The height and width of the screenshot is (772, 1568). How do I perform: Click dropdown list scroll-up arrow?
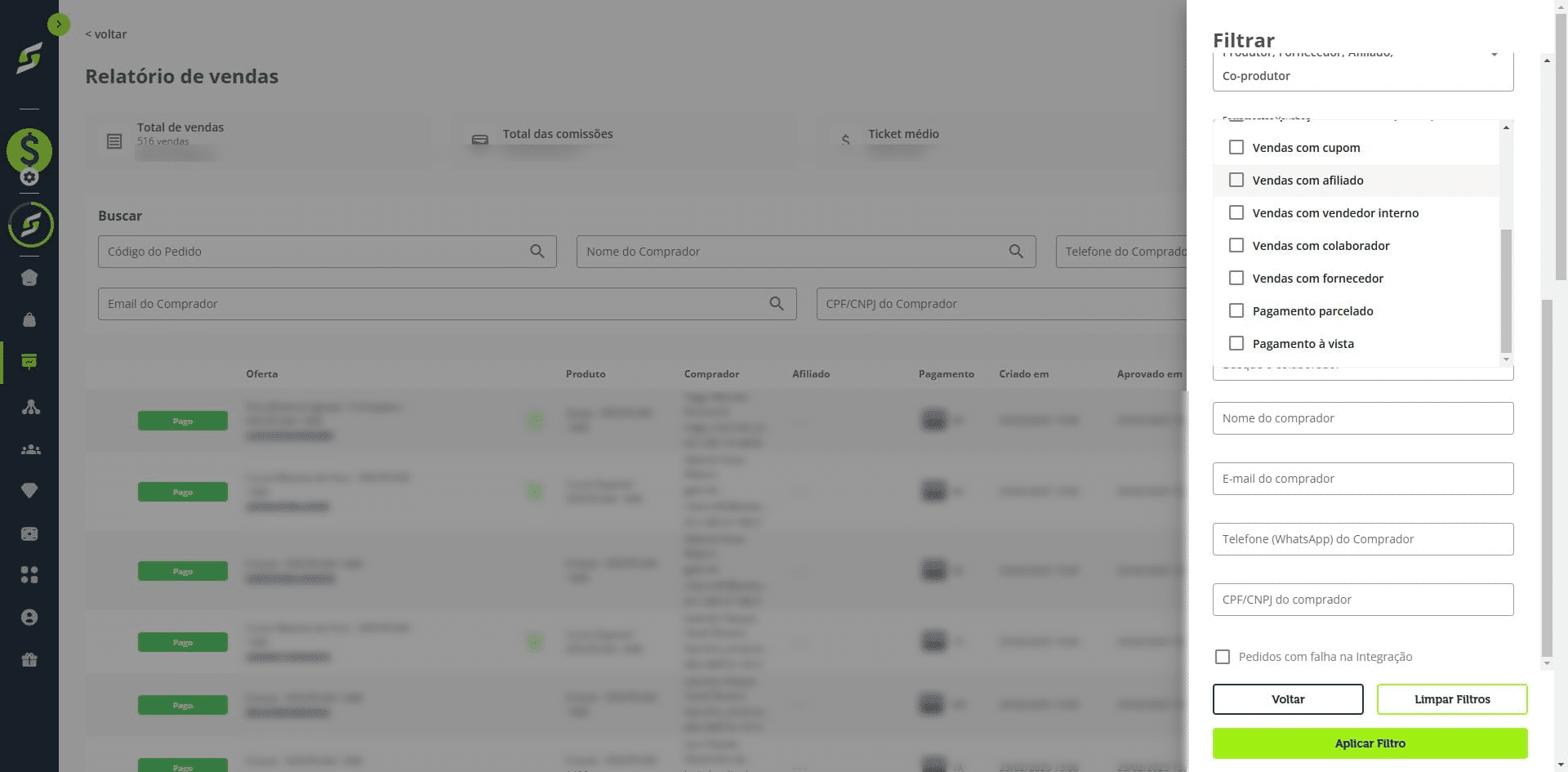point(1506,127)
